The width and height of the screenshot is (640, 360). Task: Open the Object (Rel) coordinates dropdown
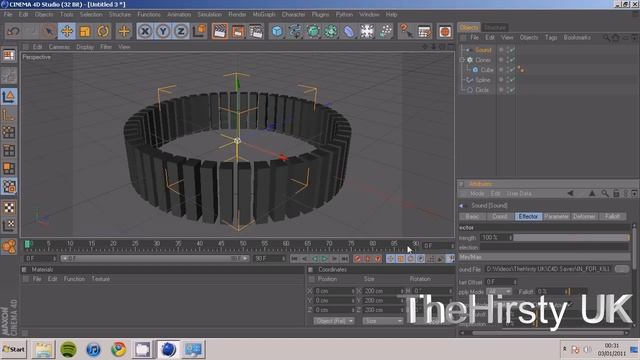click(x=334, y=321)
